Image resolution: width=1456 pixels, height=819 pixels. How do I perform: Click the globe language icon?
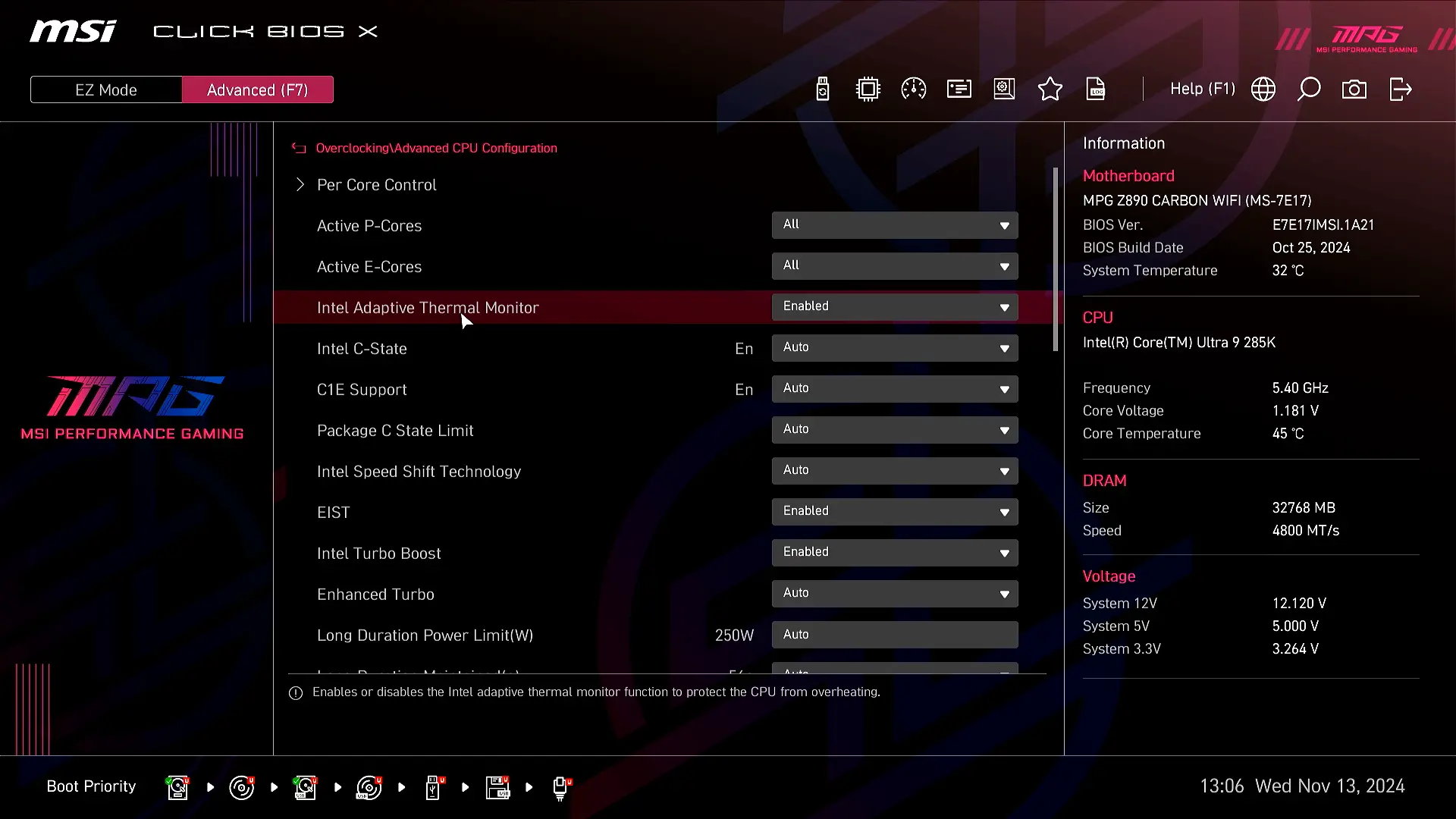click(1263, 89)
